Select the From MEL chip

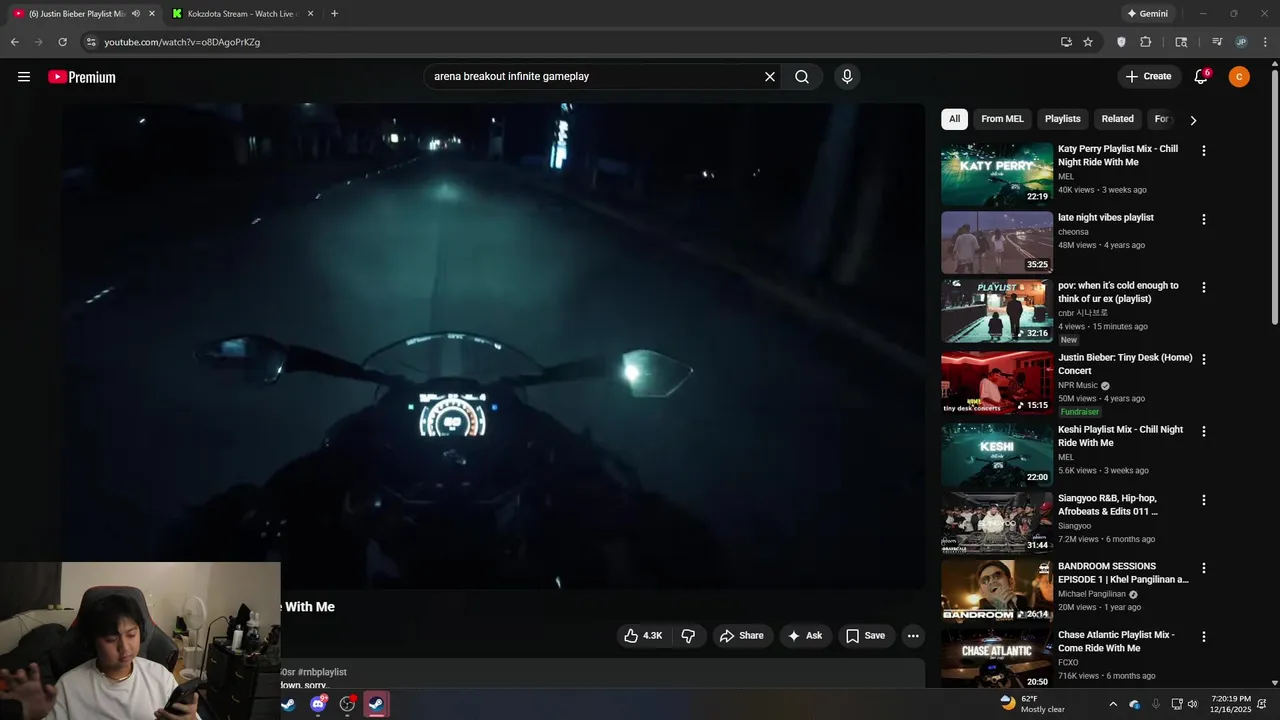point(1002,119)
